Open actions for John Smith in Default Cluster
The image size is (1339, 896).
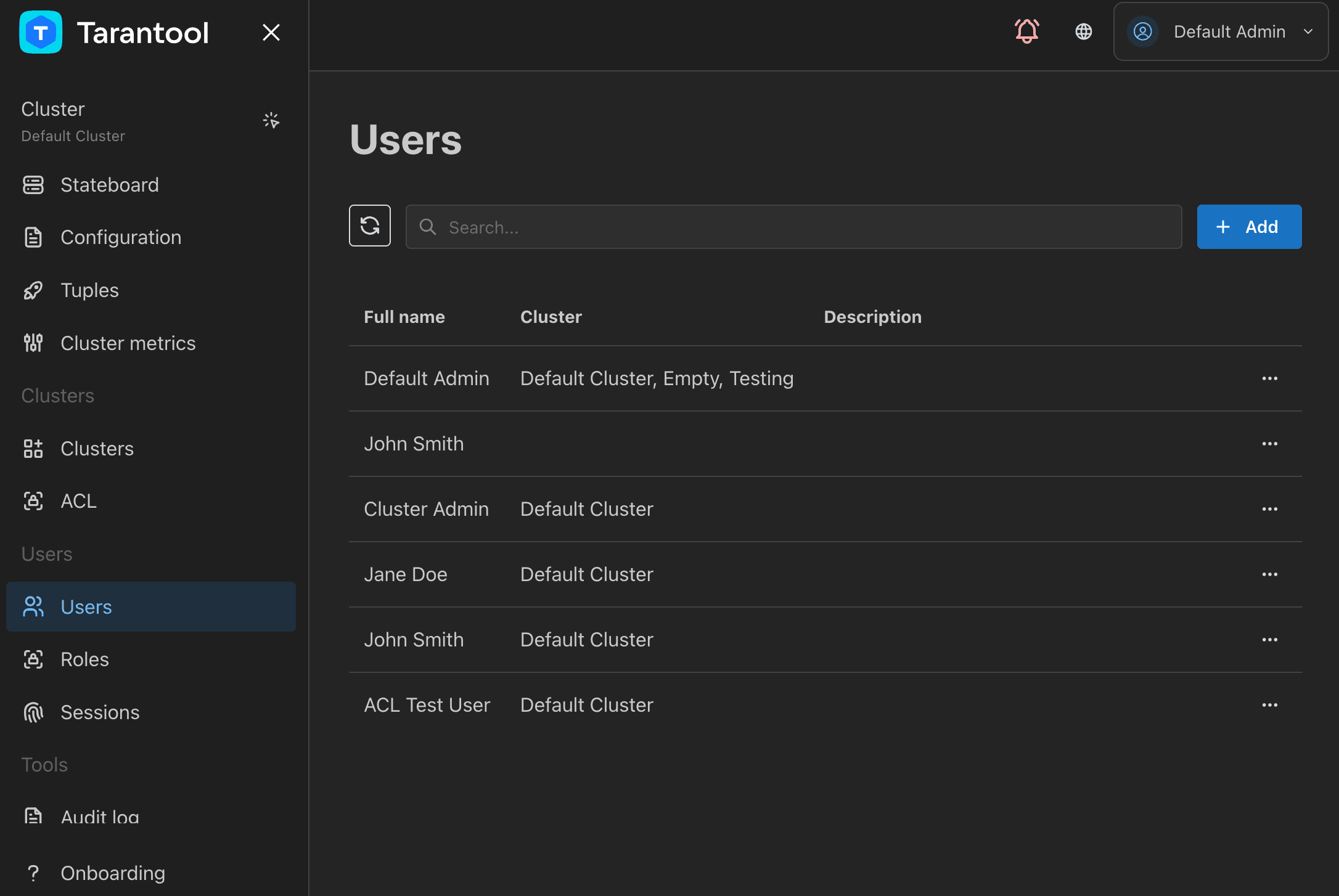click(1270, 640)
